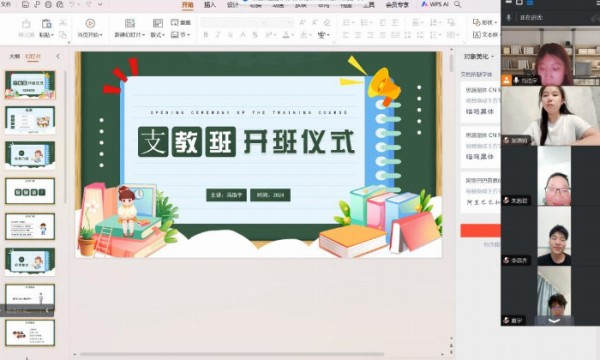
Task: Toggle Bold formatting
Action: coord(205,35)
